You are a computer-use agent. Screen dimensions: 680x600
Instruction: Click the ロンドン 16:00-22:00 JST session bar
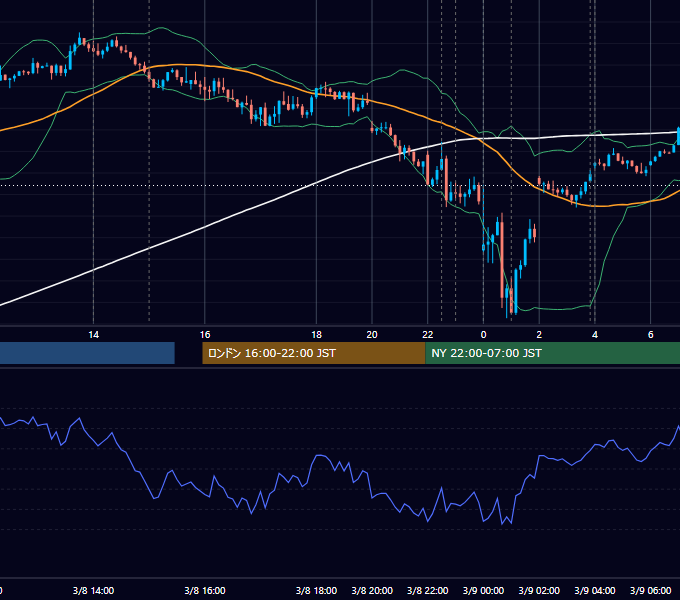[x=314, y=353]
